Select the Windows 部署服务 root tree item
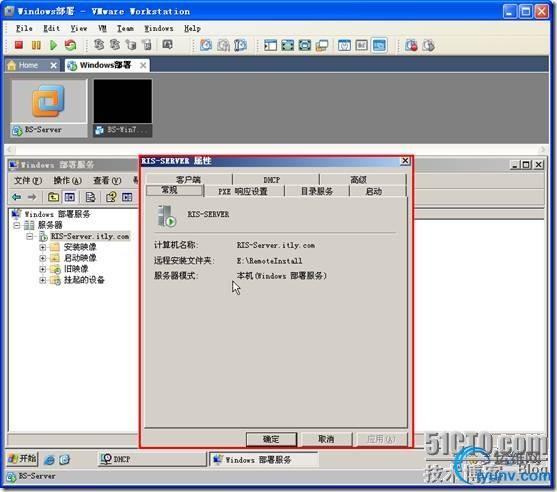 click(57, 214)
